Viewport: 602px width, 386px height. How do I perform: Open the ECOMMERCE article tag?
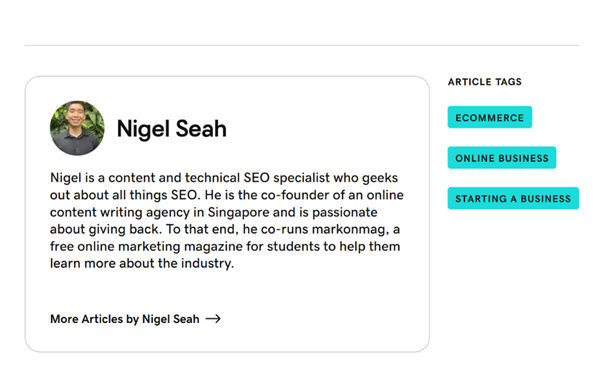tap(490, 117)
